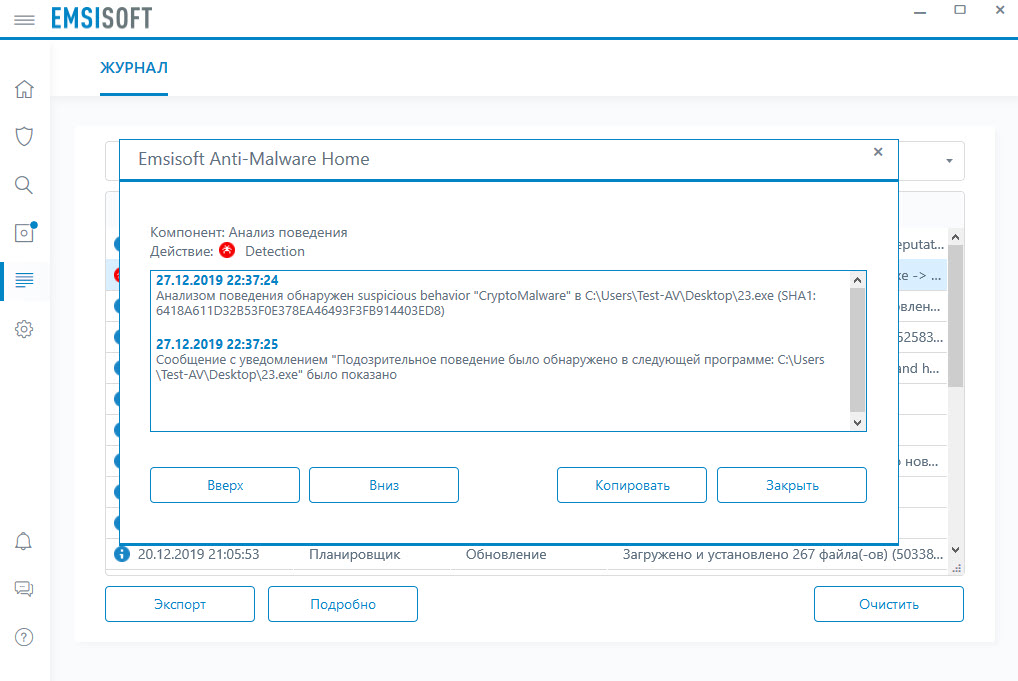Open the hamburger menu next to Emsisoft logo
Viewport: 1018px width, 681px height.
[24, 19]
